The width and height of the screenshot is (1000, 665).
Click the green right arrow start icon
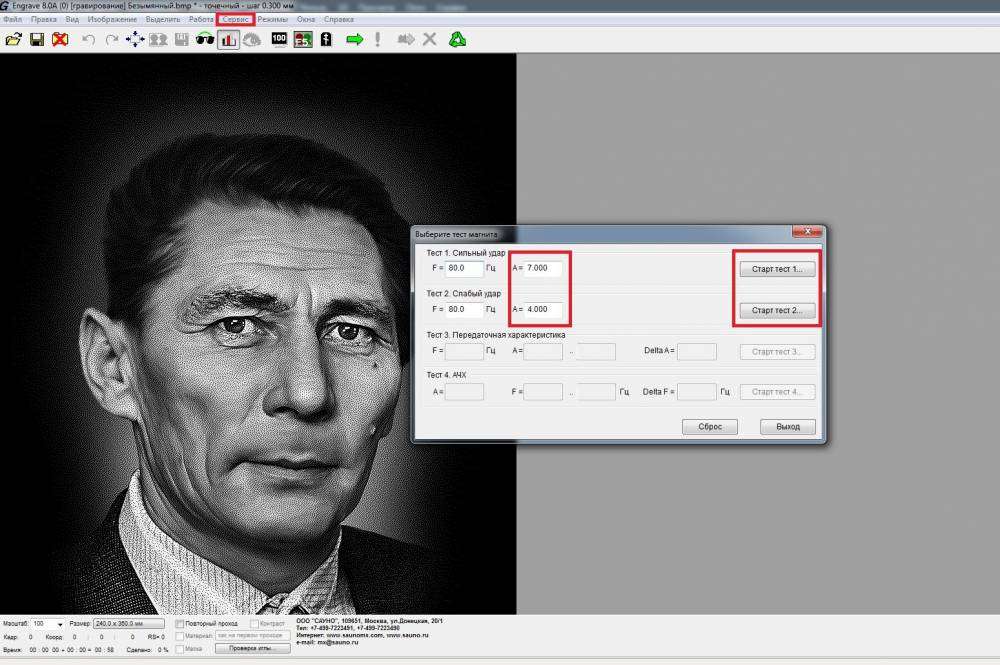(354, 40)
